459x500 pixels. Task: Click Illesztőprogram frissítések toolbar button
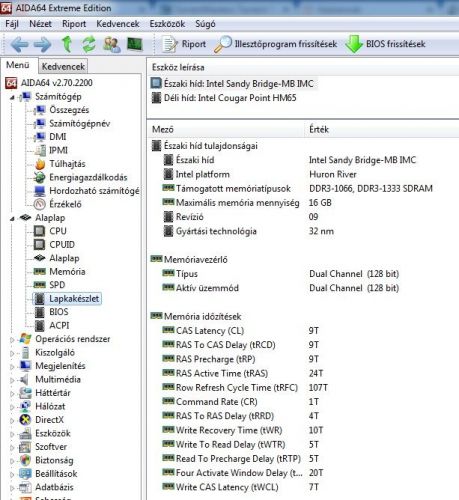point(275,44)
